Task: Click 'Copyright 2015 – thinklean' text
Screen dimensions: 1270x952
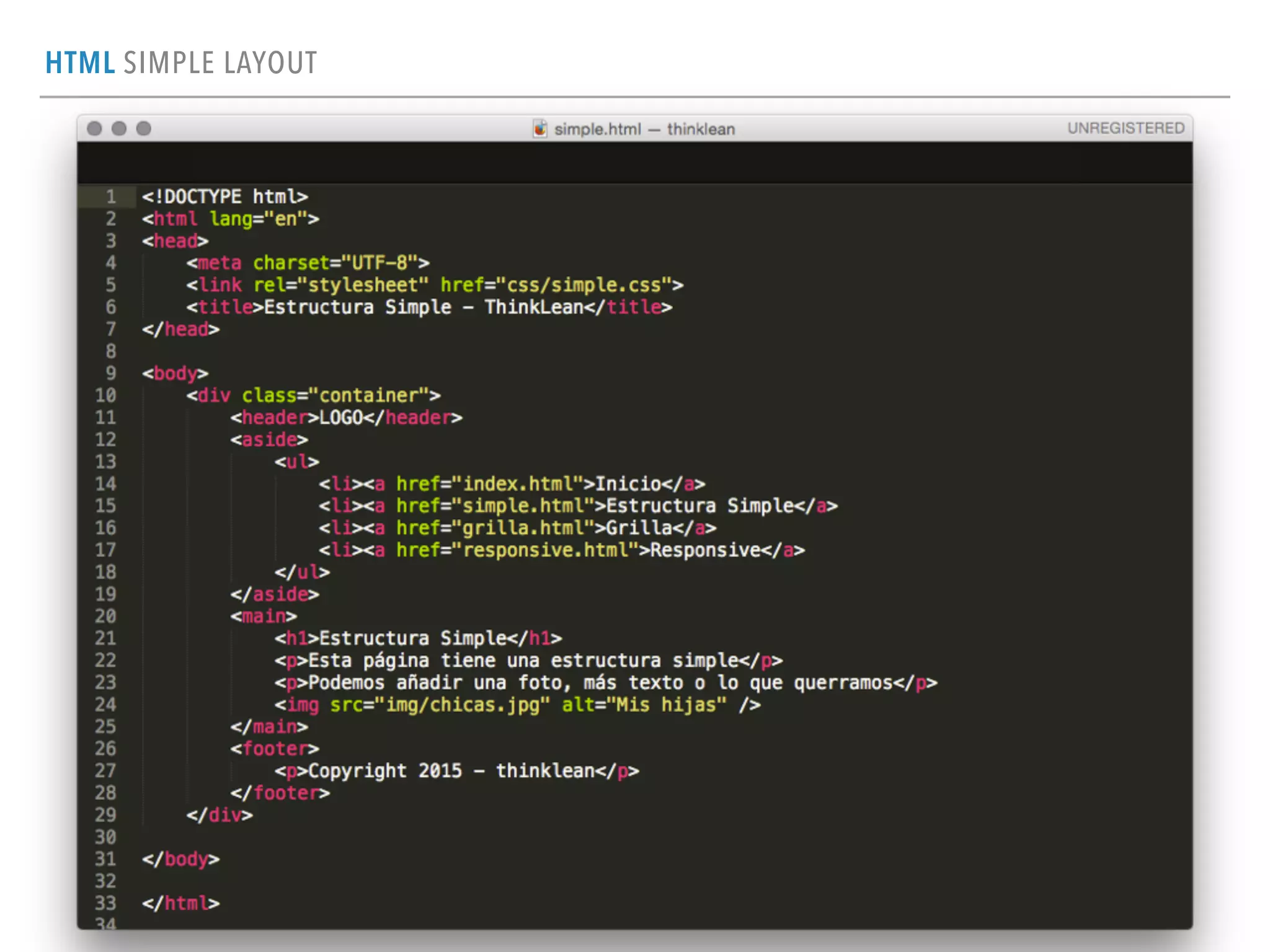Action: (x=451, y=771)
